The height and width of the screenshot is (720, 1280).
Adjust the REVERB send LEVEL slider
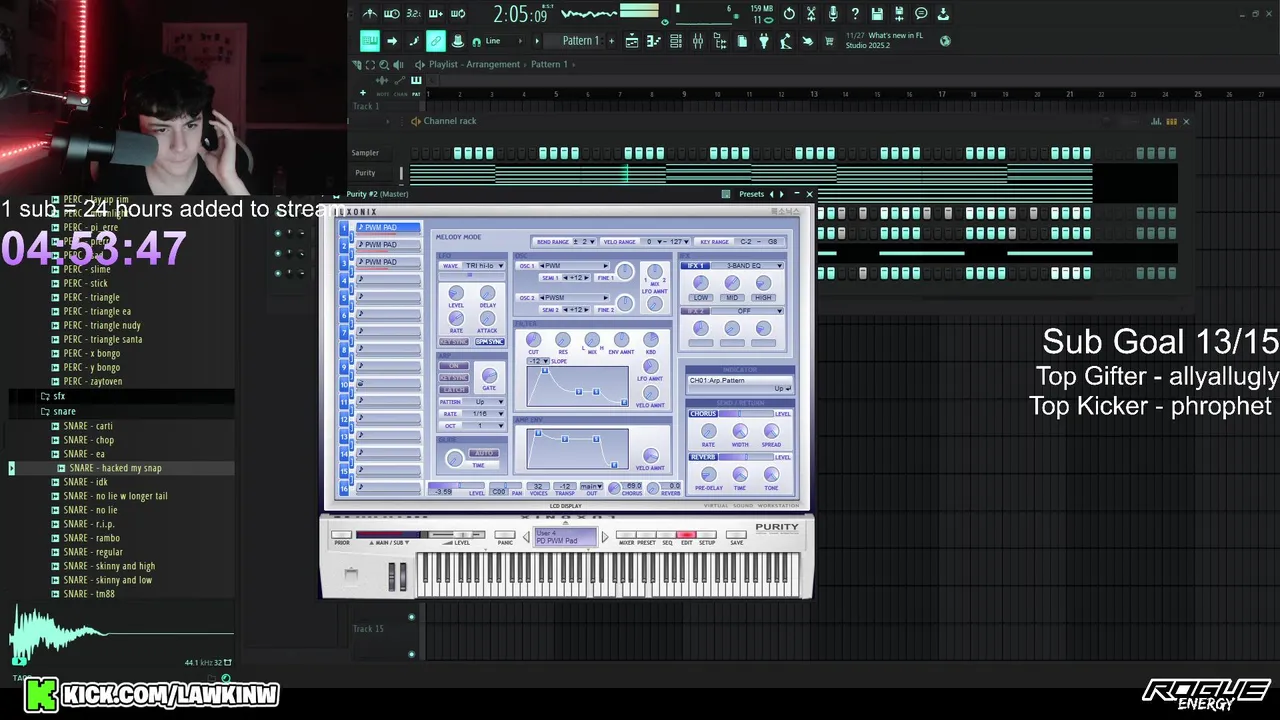click(x=746, y=457)
